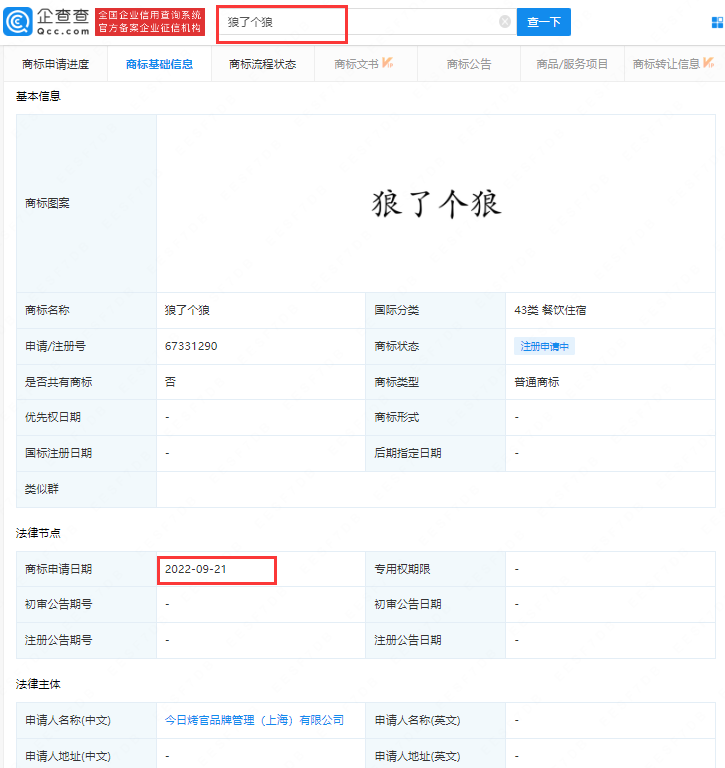Open the 商标流程状态 tab
725x768 pixels.
(x=262, y=64)
